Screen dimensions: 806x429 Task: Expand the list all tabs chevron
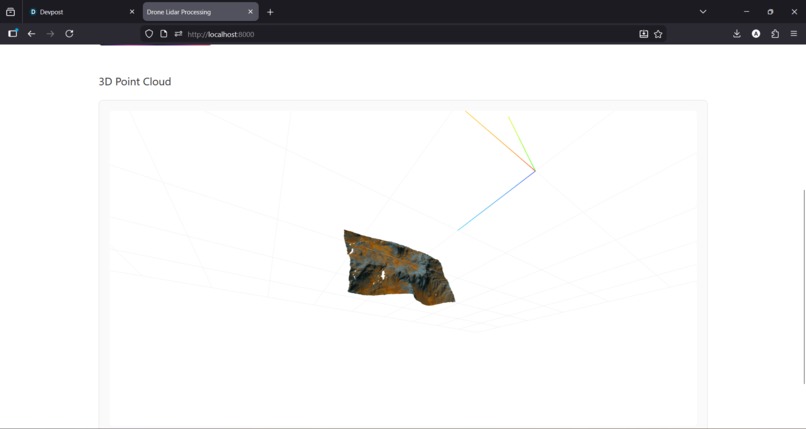(x=703, y=12)
